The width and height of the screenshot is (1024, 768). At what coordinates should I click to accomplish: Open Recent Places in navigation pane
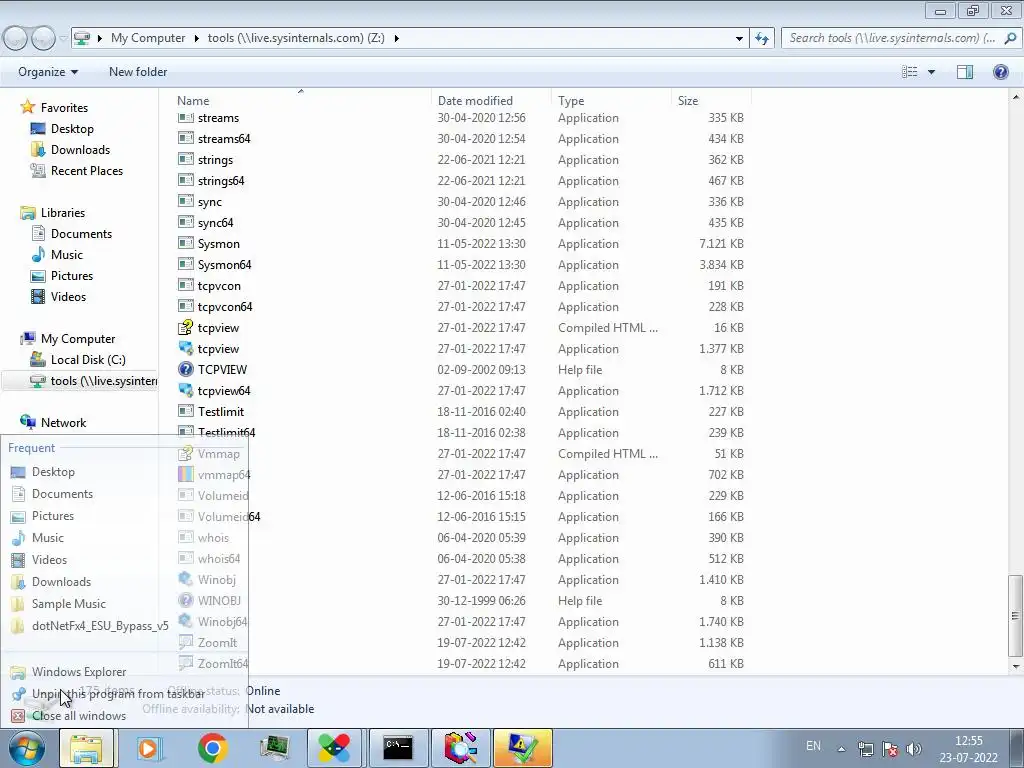(x=87, y=170)
